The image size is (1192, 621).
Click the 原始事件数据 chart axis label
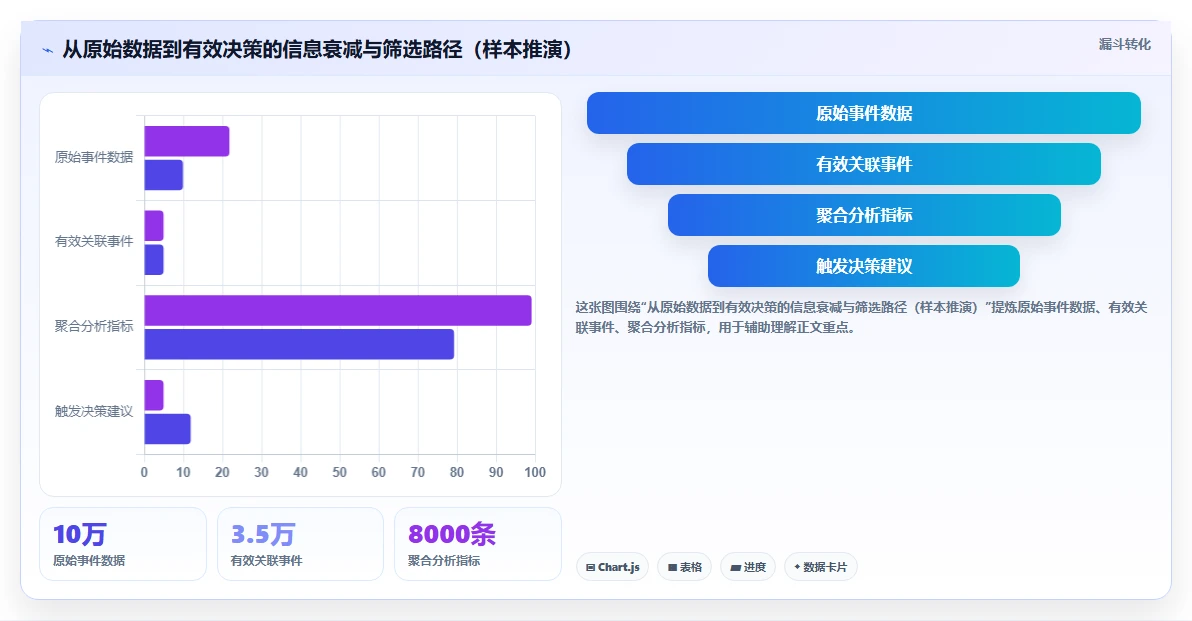coord(94,157)
